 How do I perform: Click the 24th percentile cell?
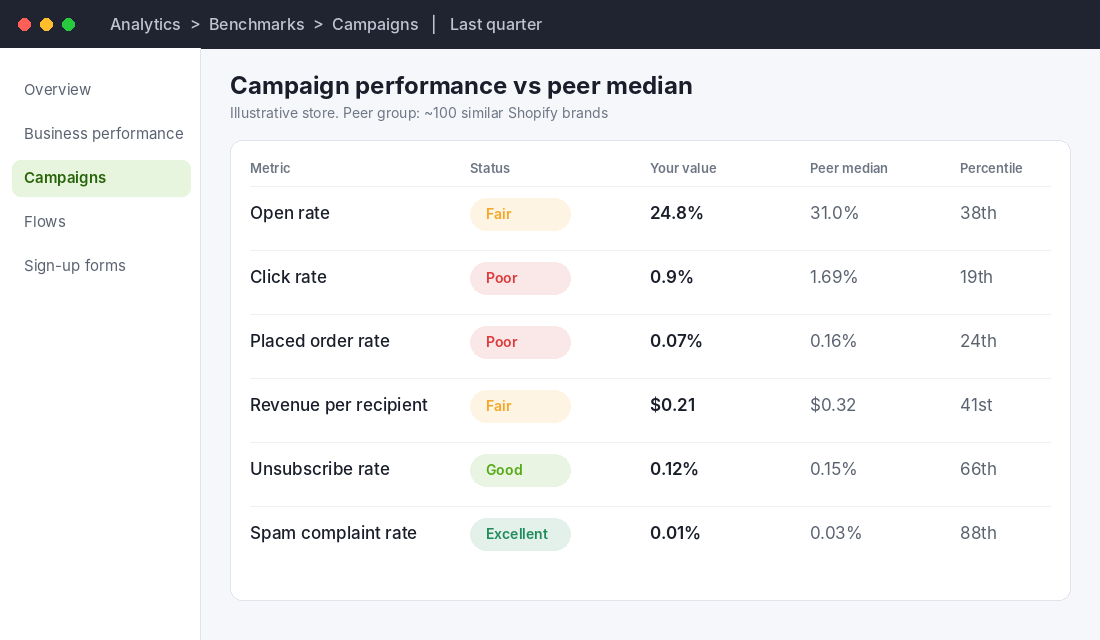click(978, 341)
